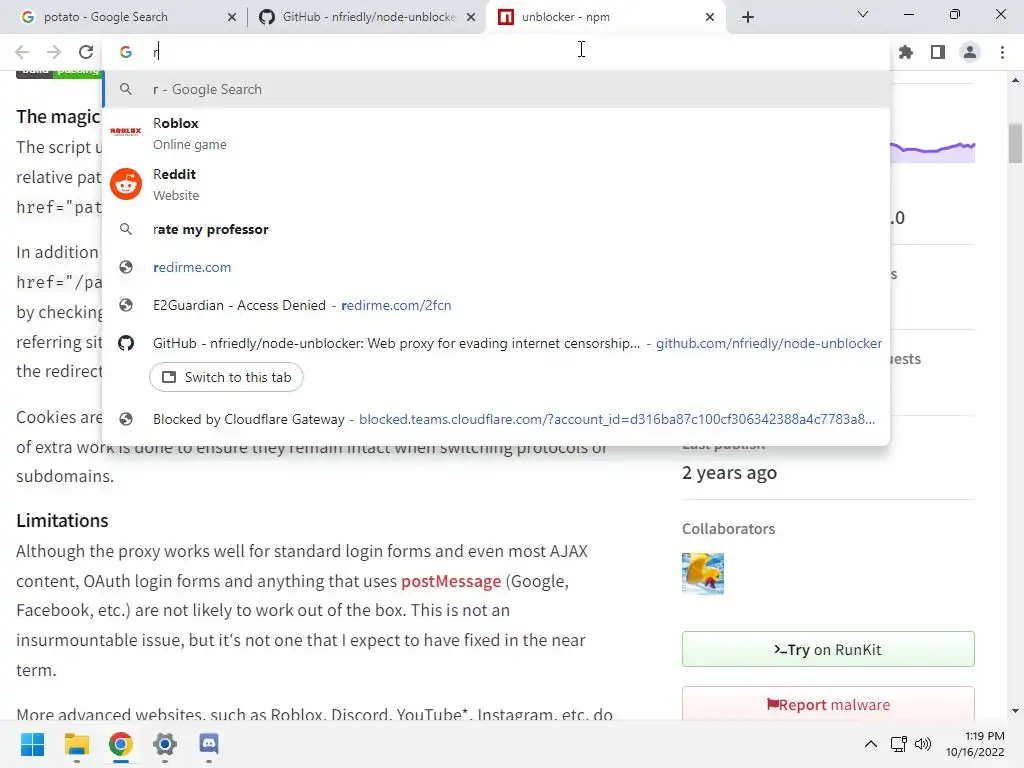Image resolution: width=1024 pixels, height=768 pixels.
Task: Pick the Reddit website suggestion
Action: (496, 184)
